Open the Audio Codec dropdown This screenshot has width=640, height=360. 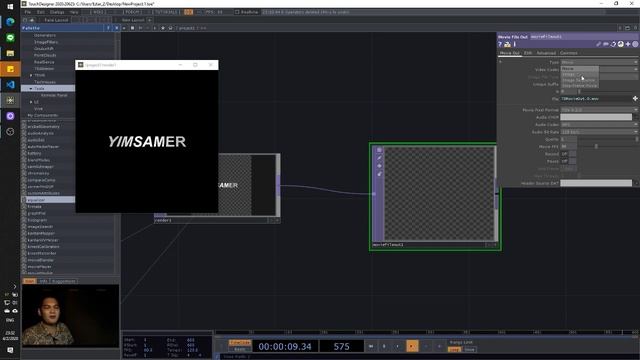pyautogui.click(x=599, y=124)
